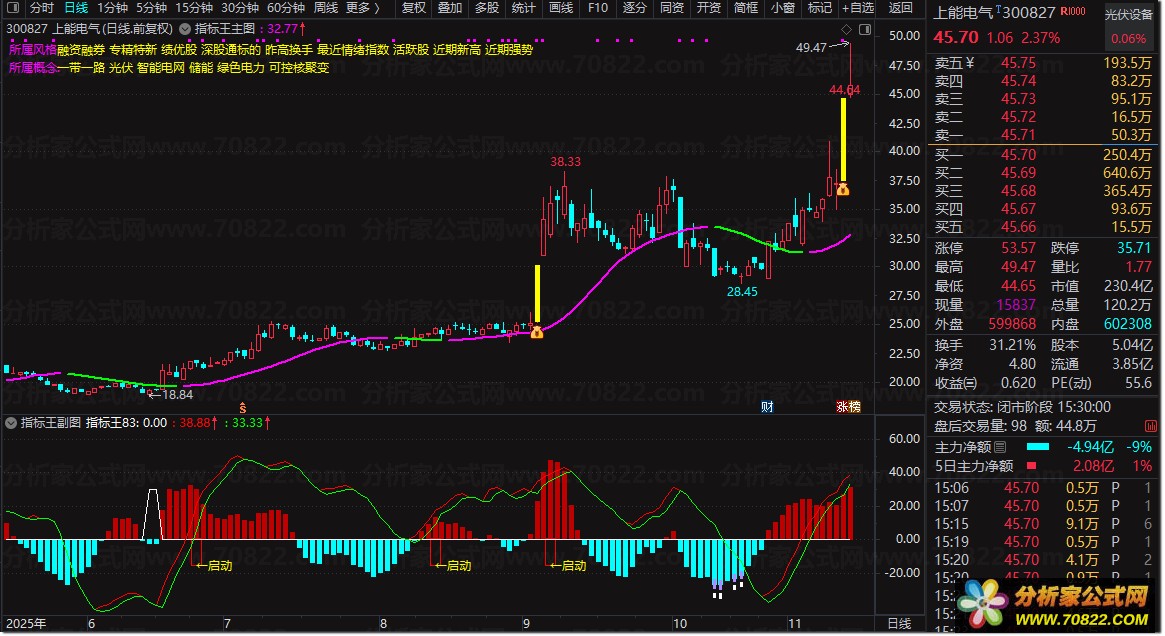The image size is (1165, 636).
Task: Click 卖一 price 45.71
Action: coord(1018,135)
